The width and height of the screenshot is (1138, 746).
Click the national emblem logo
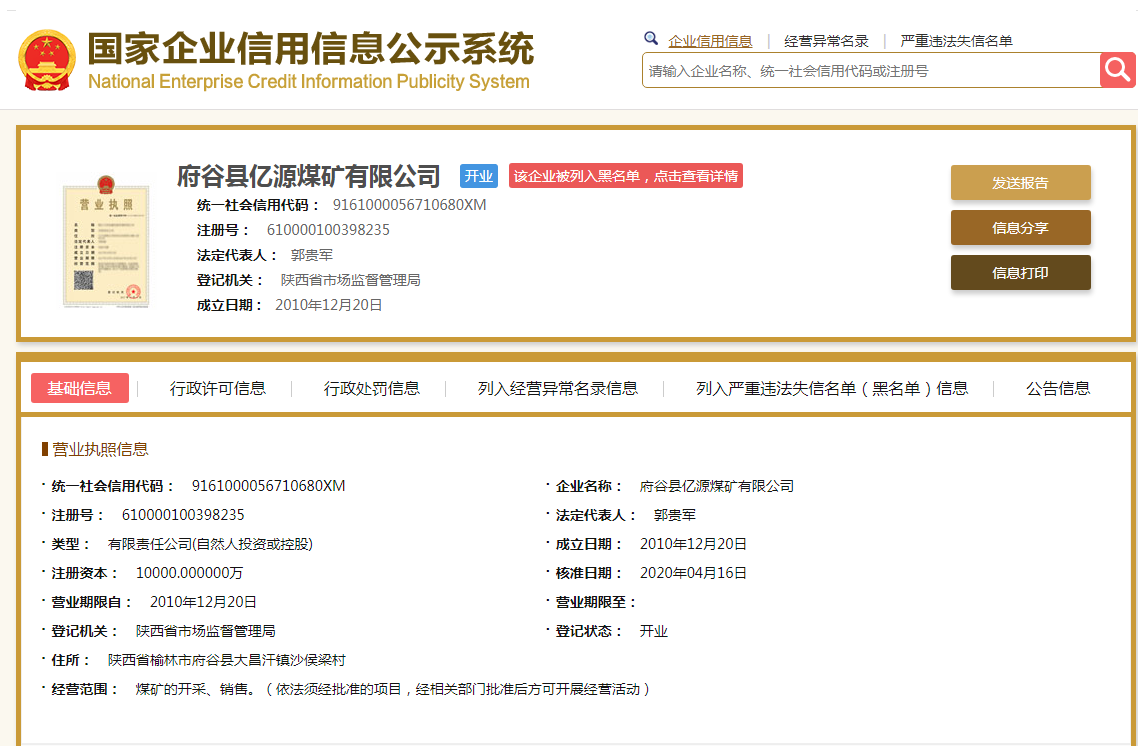point(47,60)
